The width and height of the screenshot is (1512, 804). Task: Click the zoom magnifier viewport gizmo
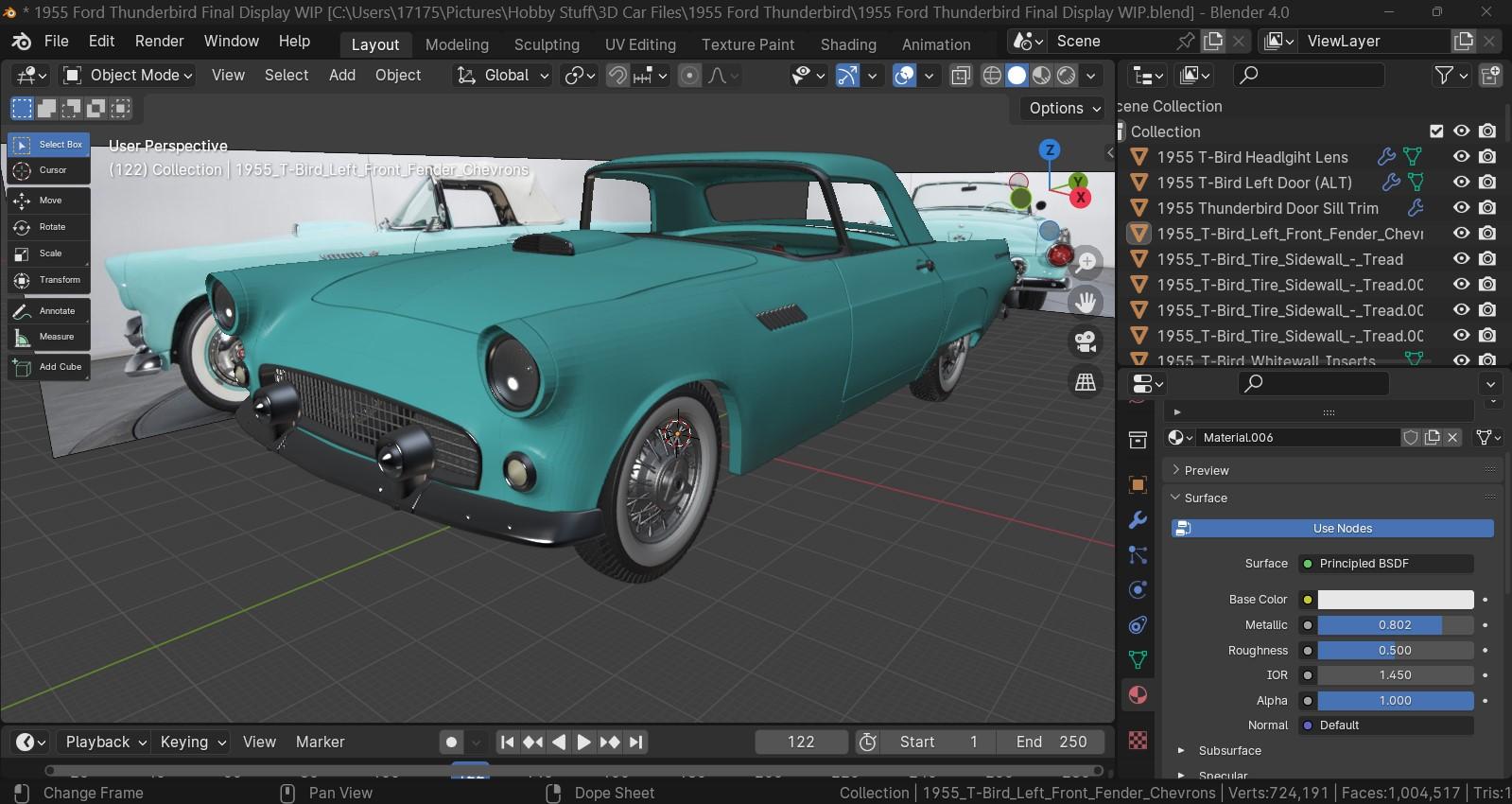(x=1086, y=262)
